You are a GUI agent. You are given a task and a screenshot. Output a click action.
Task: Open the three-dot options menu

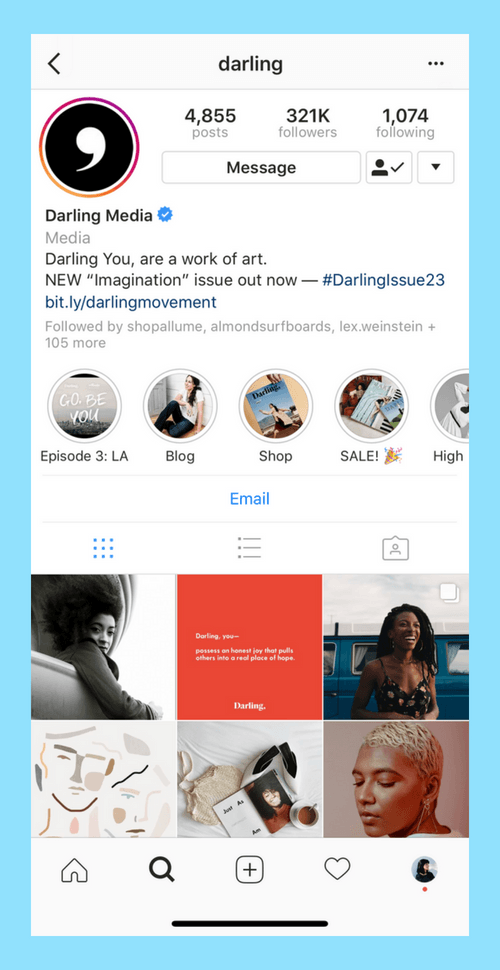(436, 64)
